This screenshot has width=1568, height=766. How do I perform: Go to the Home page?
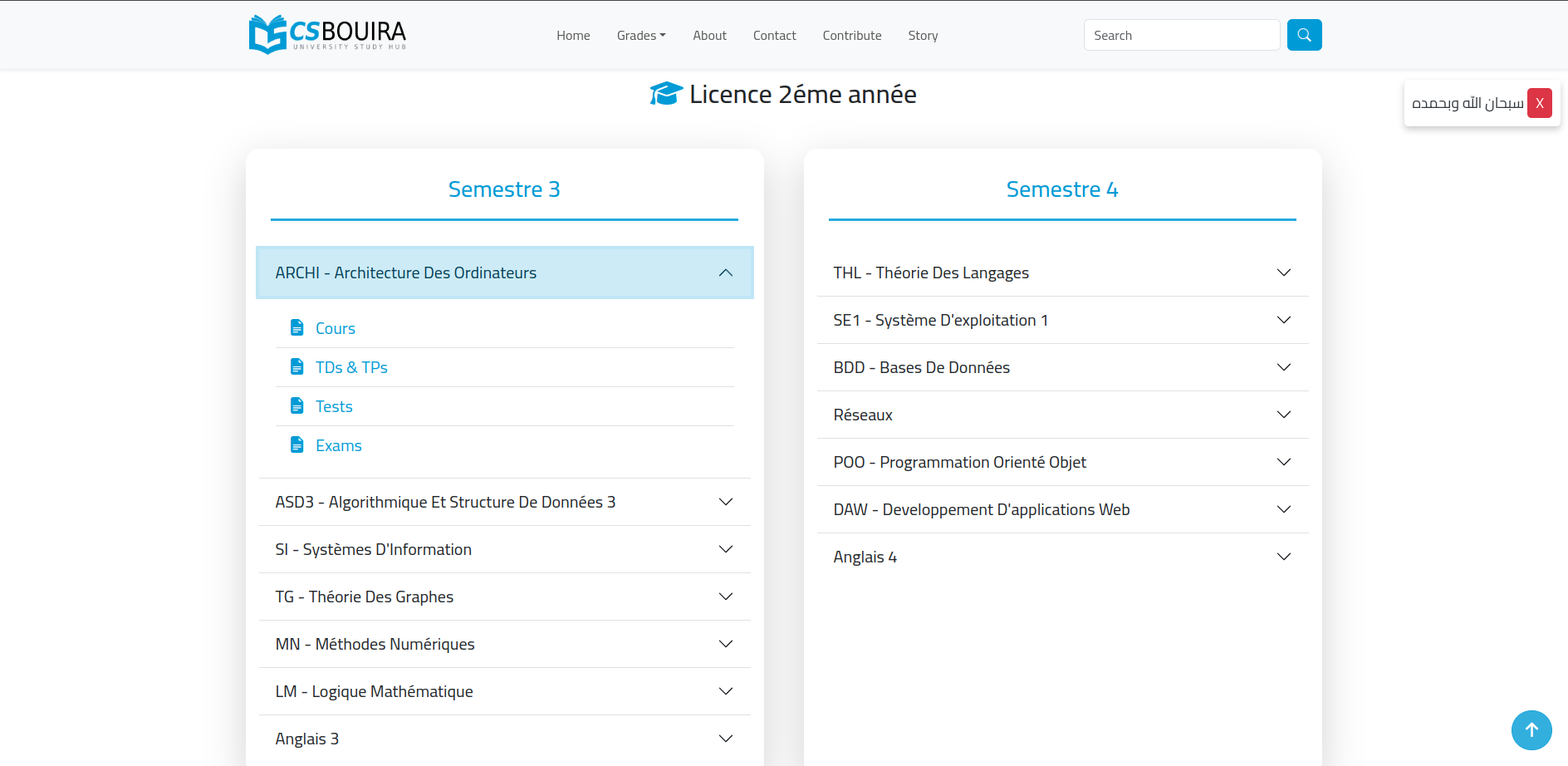(573, 36)
